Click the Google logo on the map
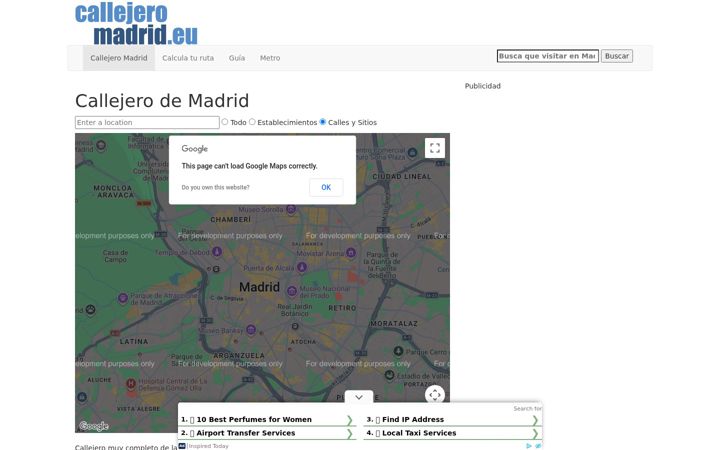 (x=94, y=426)
